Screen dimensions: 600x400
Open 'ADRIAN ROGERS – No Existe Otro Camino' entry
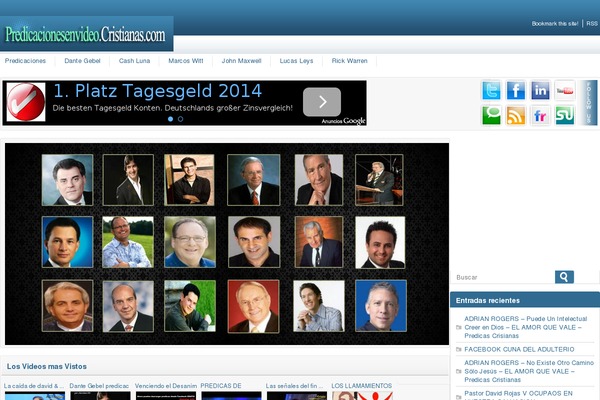(x=529, y=371)
